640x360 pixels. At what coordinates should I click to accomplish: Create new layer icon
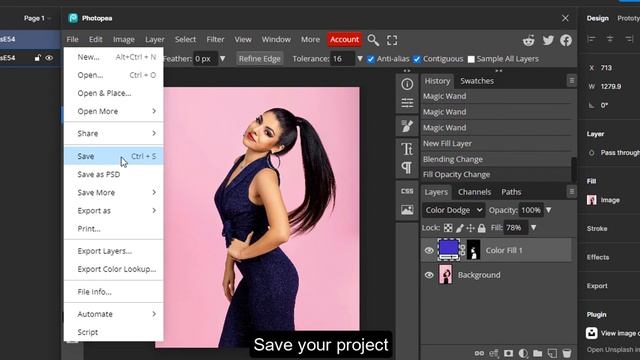point(552,353)
